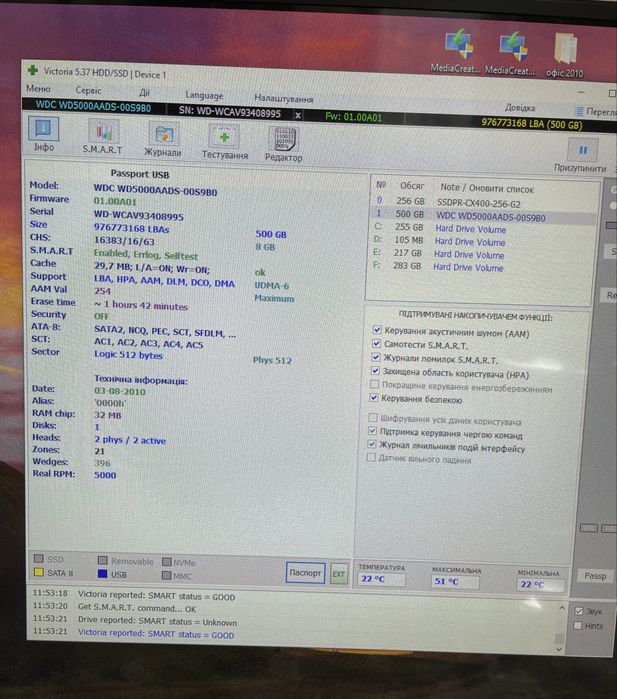Toggle Підтримка керування чергою команд checkbox

(x=373, y=430)
